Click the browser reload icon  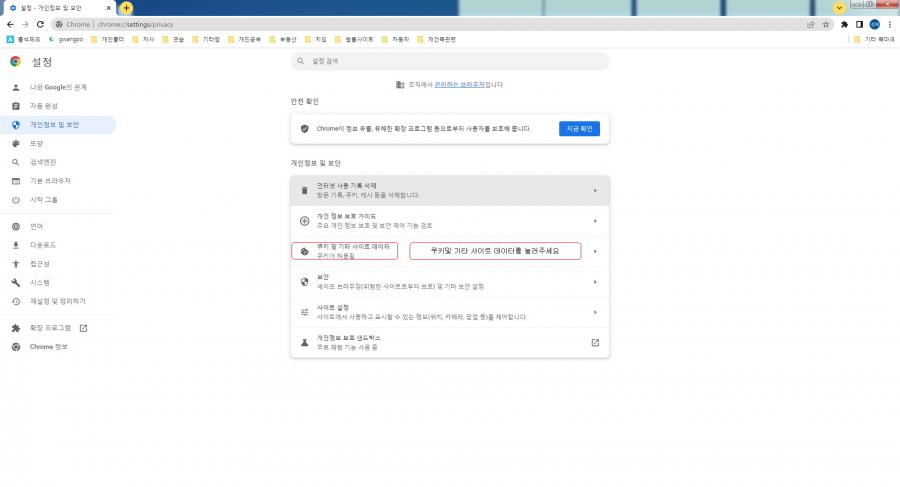coord(39,24)
